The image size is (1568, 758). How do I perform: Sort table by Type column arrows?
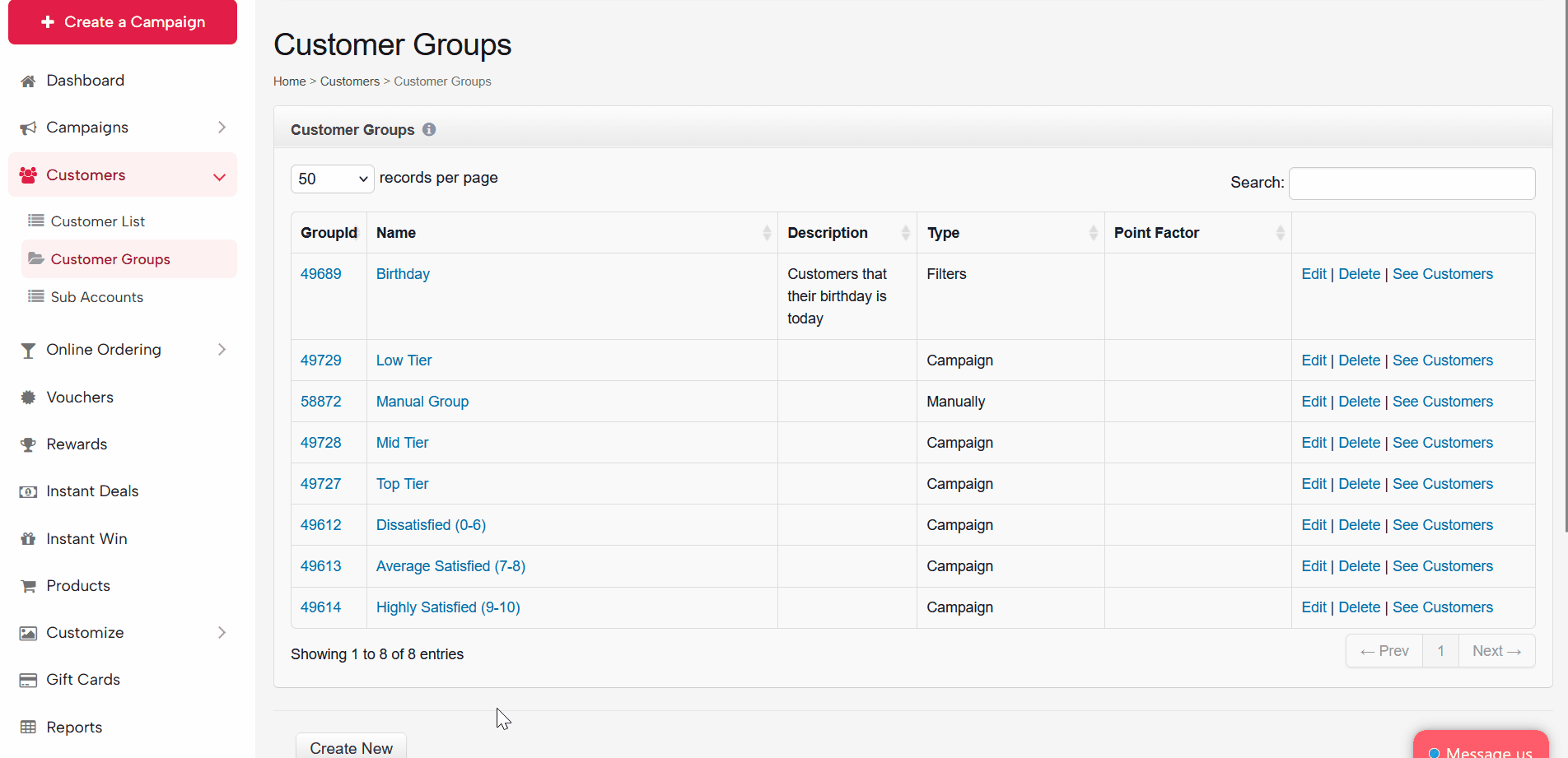(1094, 233)
